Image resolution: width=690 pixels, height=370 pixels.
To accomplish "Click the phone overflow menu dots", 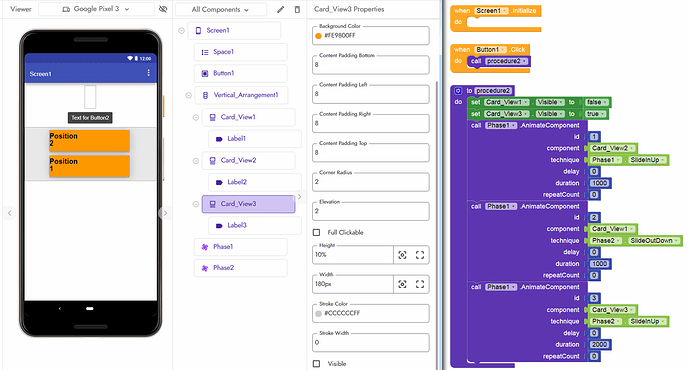I will pos(148,73).
